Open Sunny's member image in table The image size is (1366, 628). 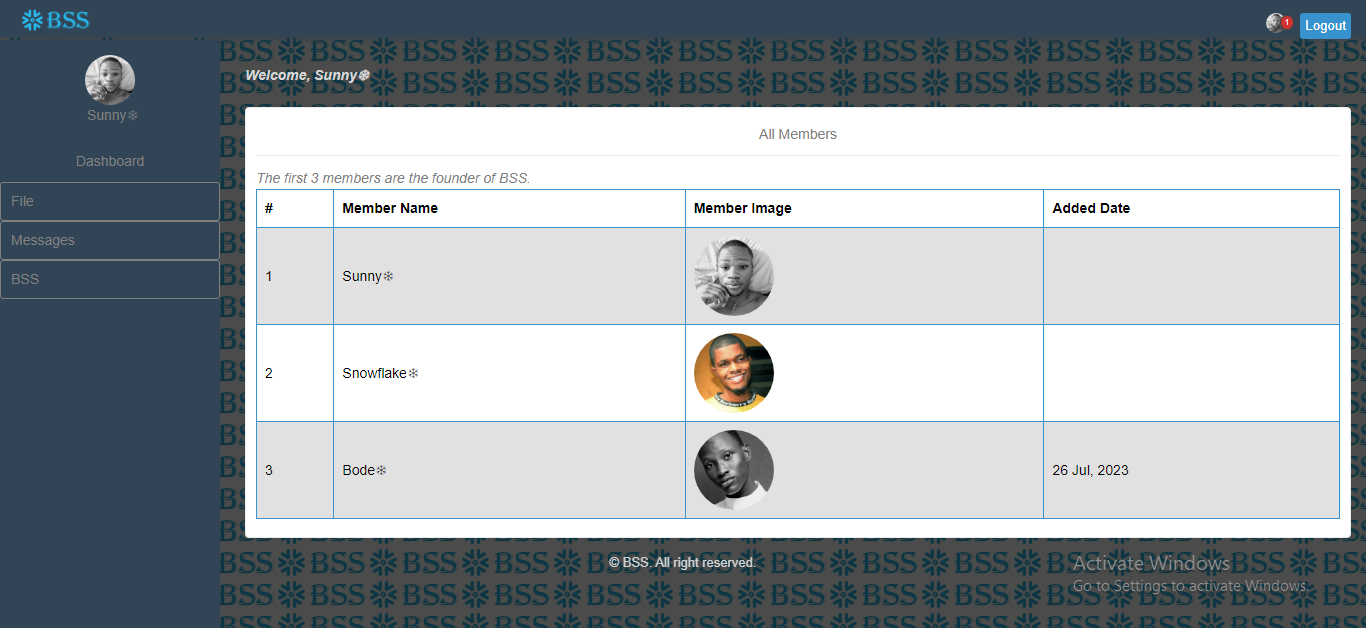[x=734, y=276]
